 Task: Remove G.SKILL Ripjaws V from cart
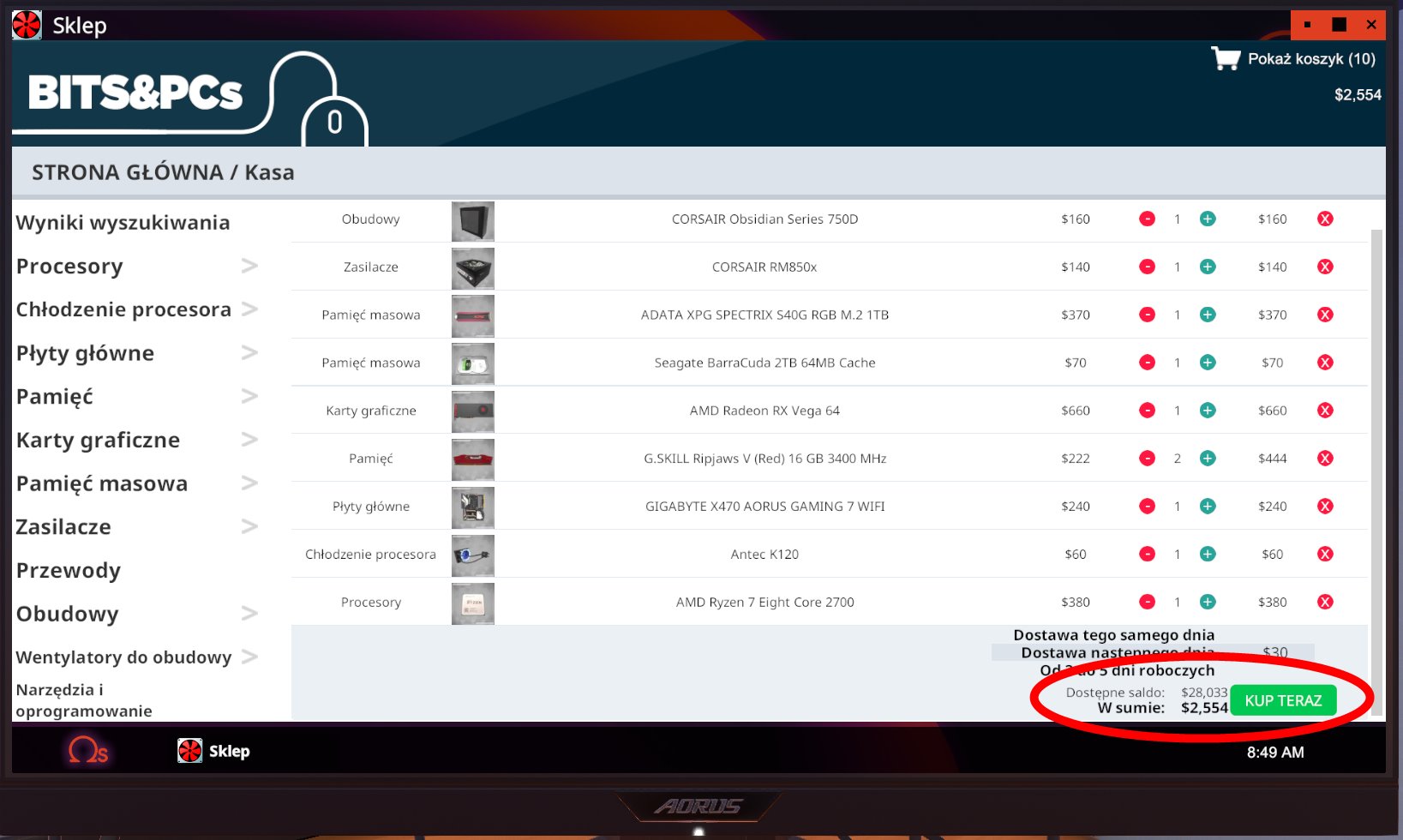point(1325,459)
